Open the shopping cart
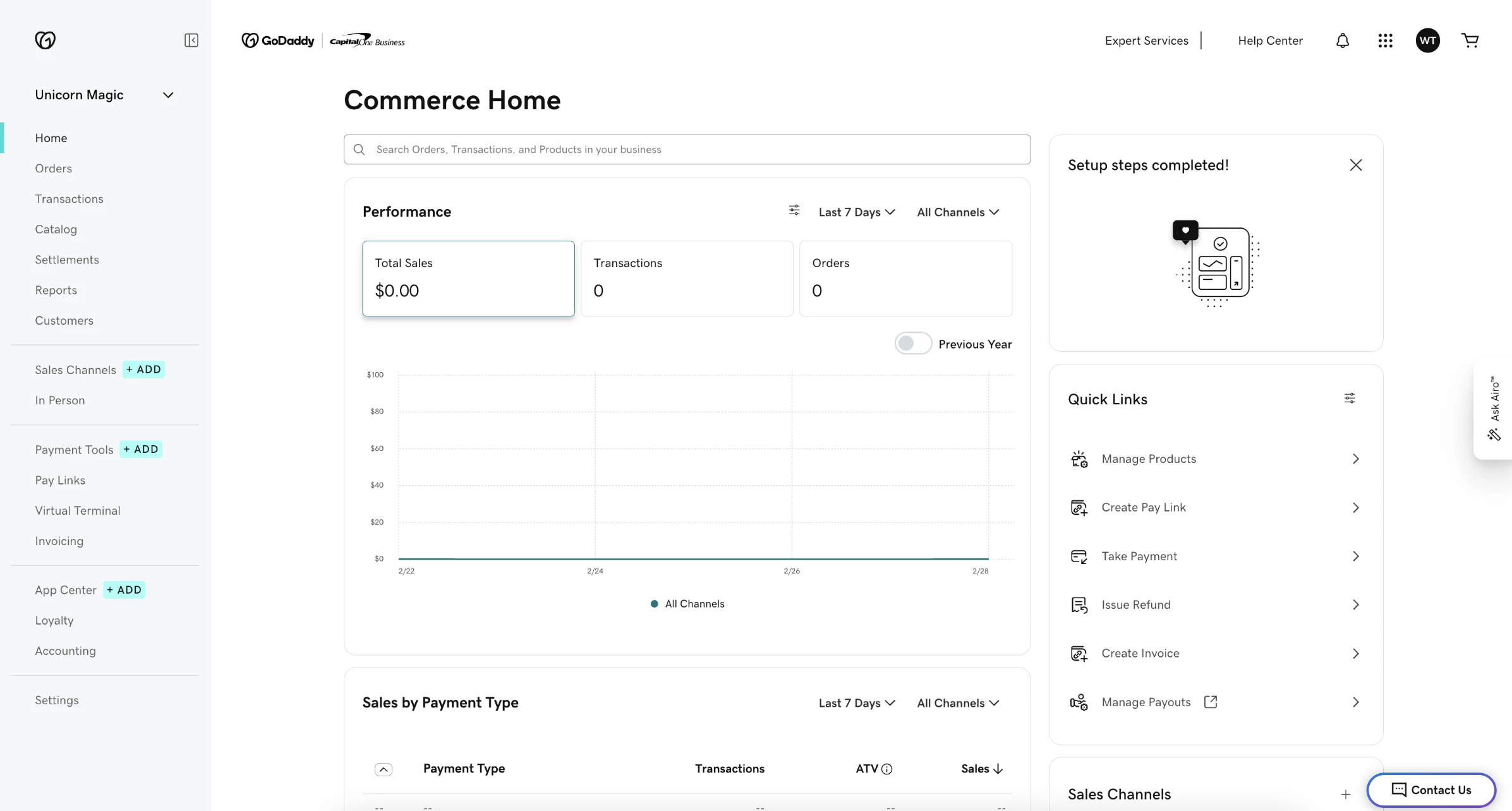1512x811 pixels. click(x=1470, y=40)
